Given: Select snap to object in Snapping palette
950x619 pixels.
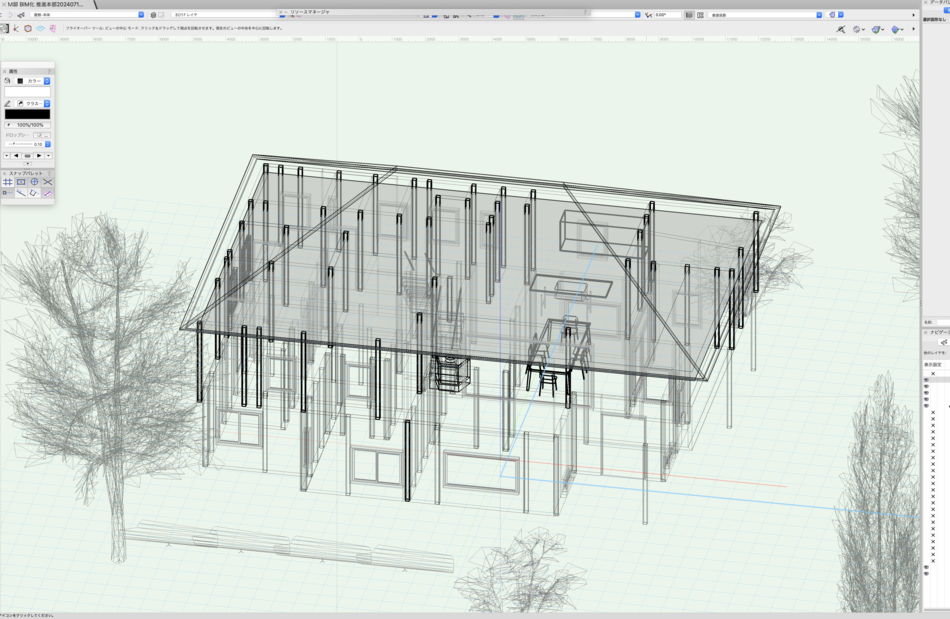Looking at the screenshot, I should coord(21,182).
